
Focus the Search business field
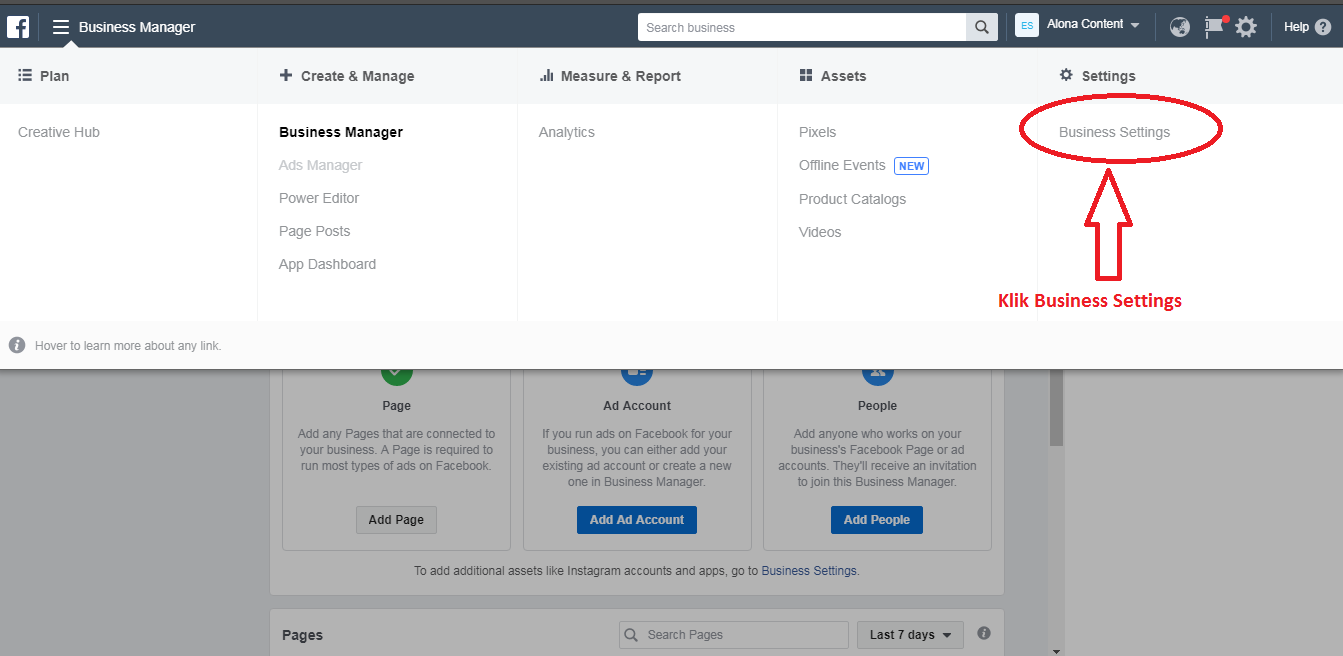click(x=802, y=27)
